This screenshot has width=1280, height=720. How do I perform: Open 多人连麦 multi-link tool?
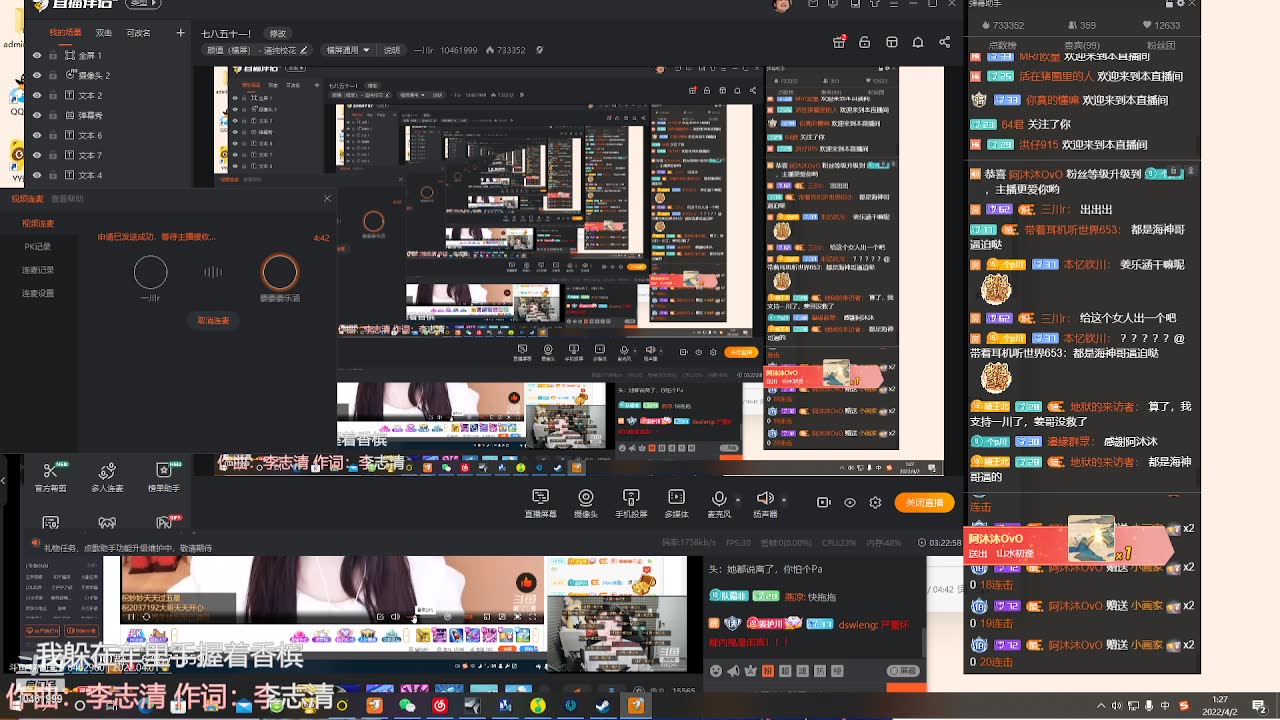coord(107,475)
